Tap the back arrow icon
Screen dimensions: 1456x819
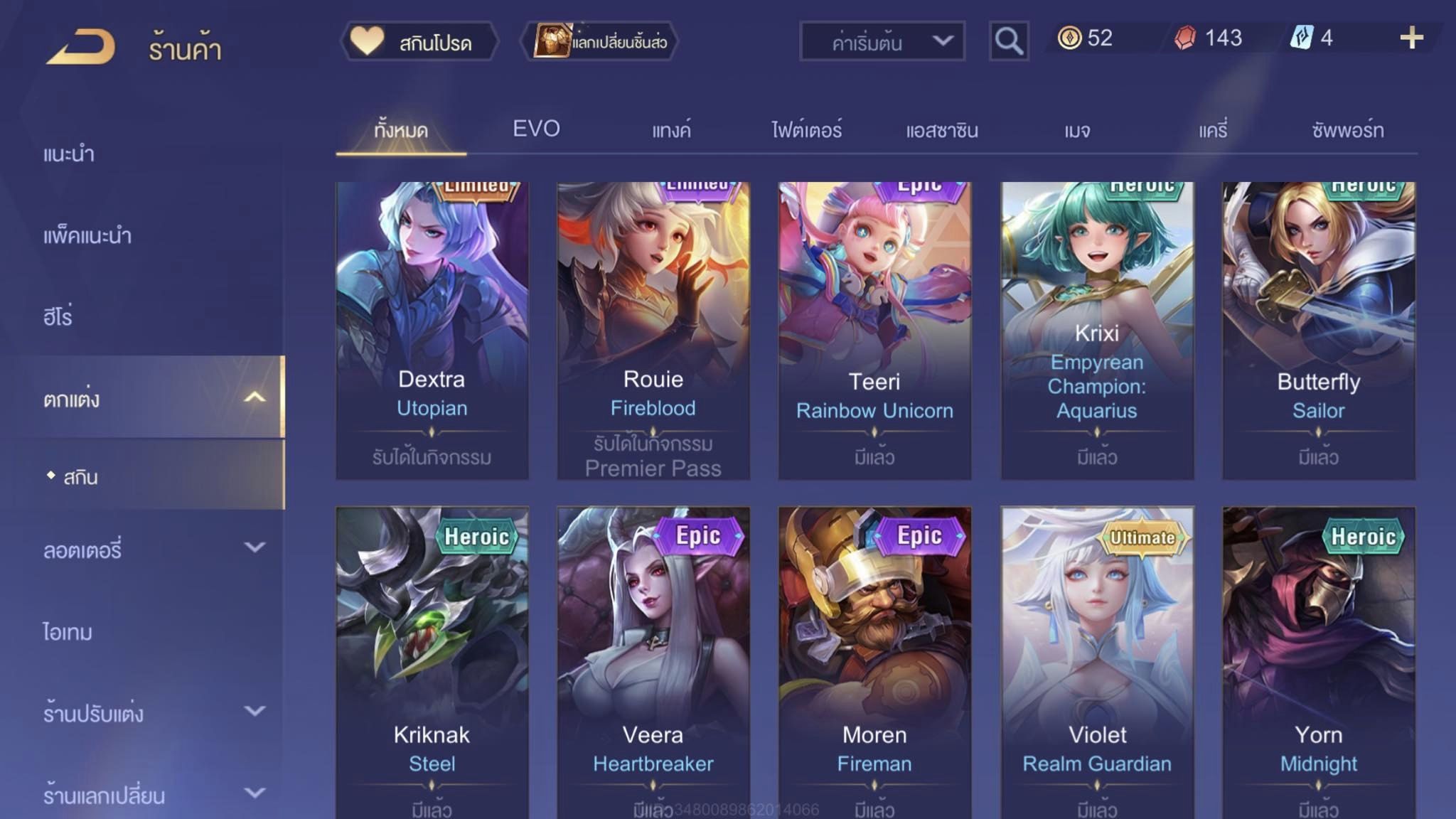[x=81, y=47]
